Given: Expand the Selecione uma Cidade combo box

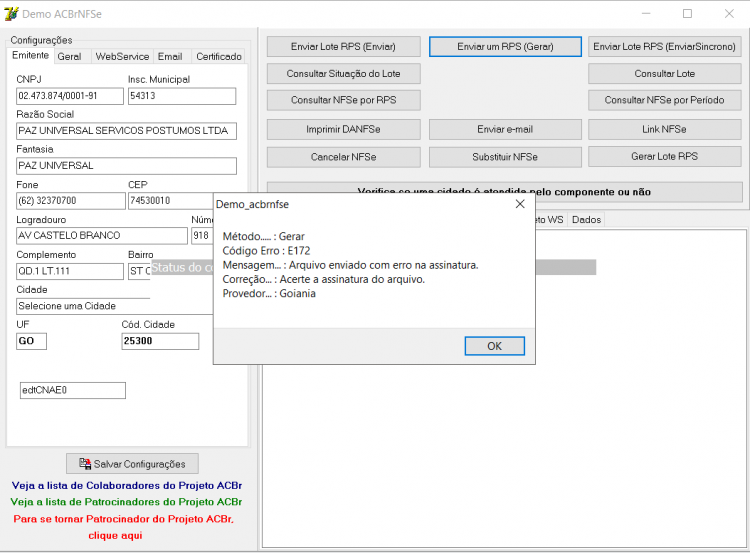Looking at the screenshot, I should point(115,306).
